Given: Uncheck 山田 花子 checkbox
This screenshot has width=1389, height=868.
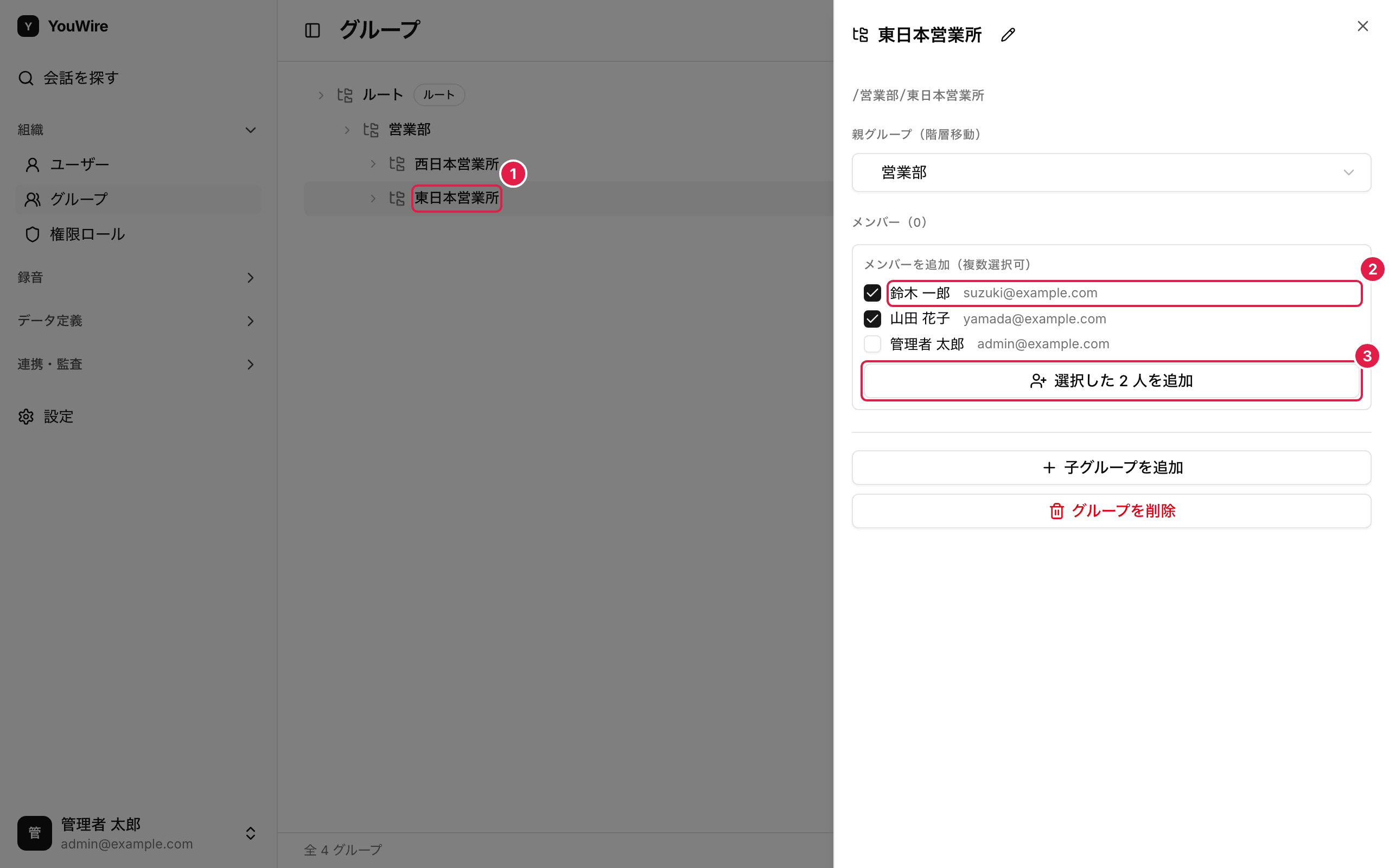Looking at the screenshot, I should click(x=872, y=319).
